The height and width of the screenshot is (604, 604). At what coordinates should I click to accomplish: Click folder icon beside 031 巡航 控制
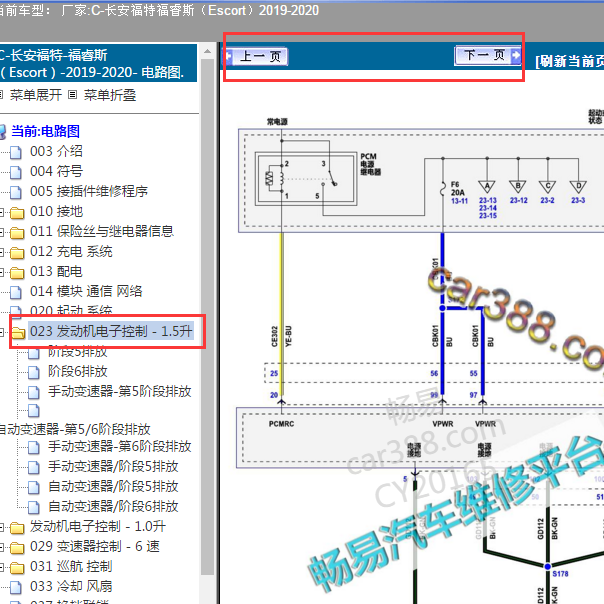[x=17, y=568]
